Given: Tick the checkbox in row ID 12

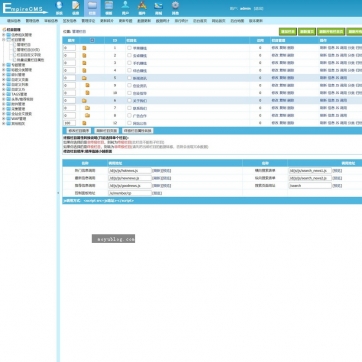Looking at the screenshot, I should click(129, 123).
